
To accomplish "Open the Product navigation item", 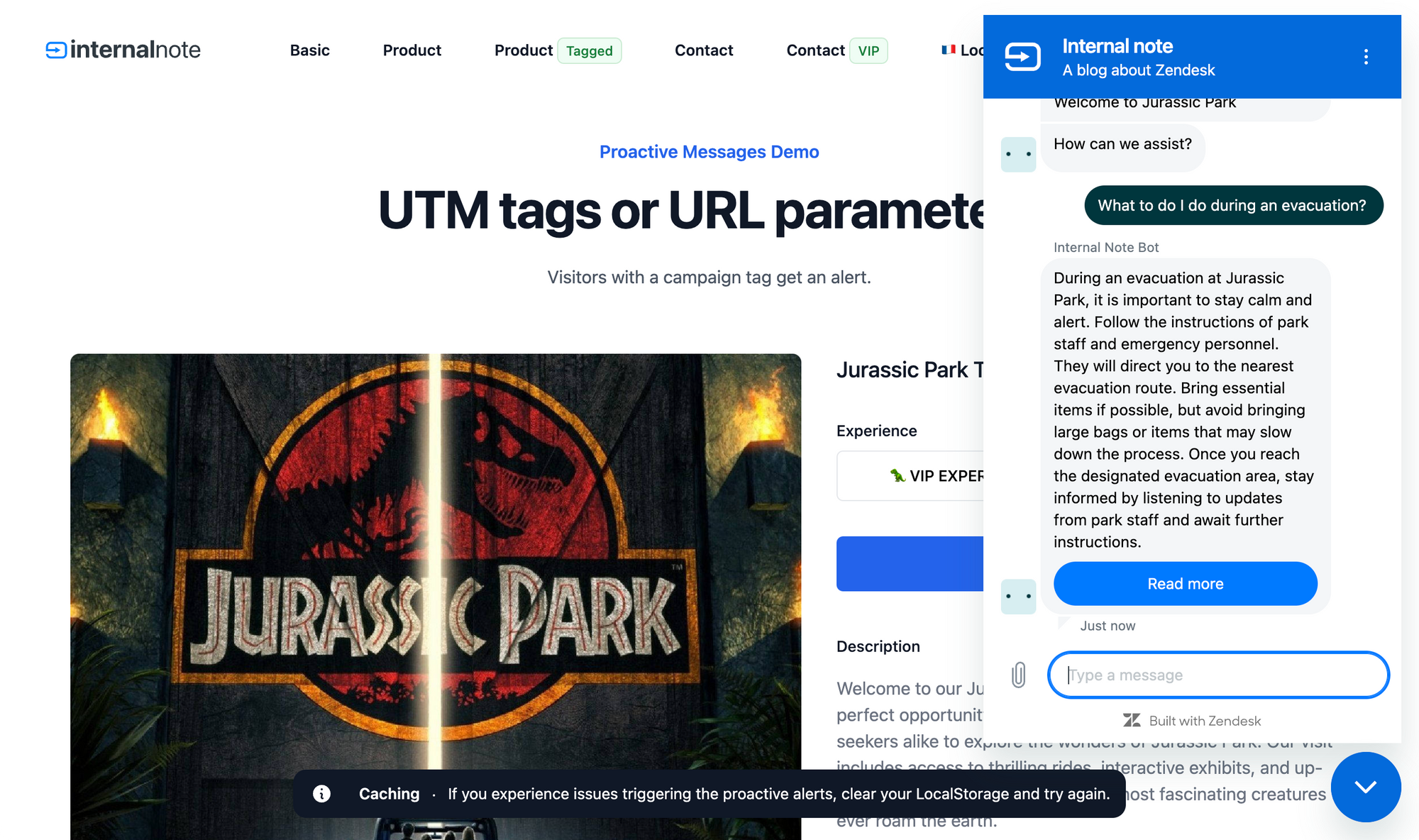I will click(x=412, y=50).
